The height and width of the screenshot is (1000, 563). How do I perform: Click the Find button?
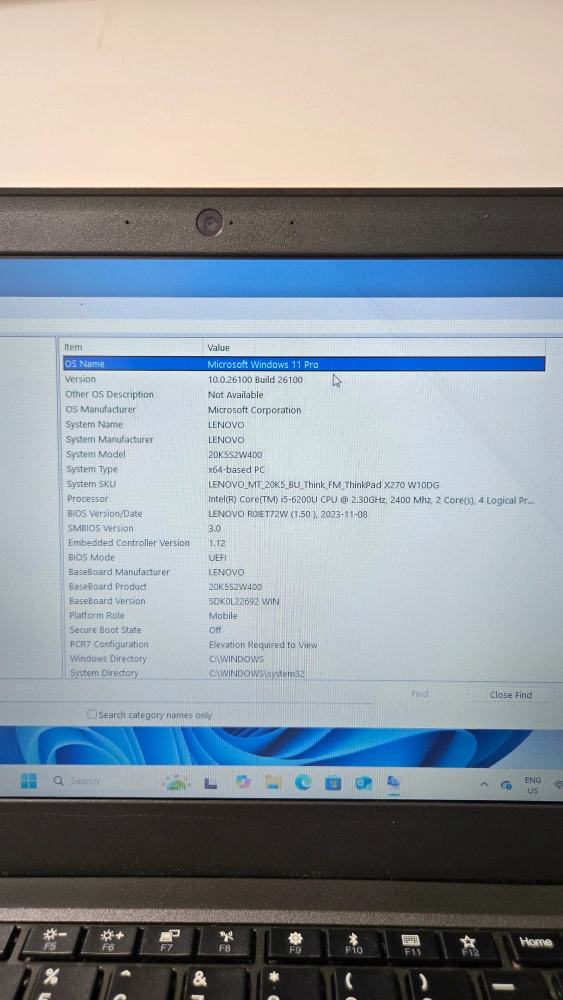point(420,694)
